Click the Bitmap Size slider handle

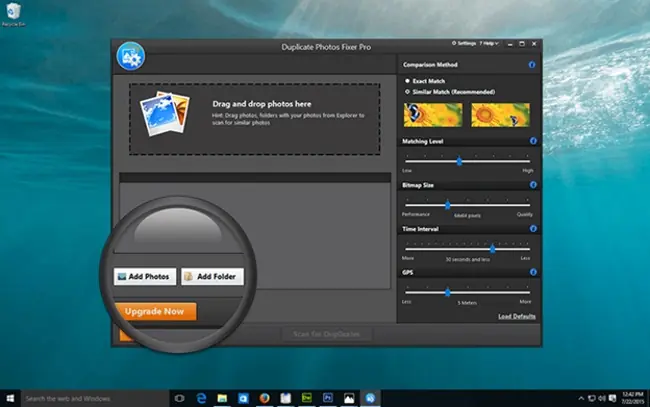(x=448, y=205)
